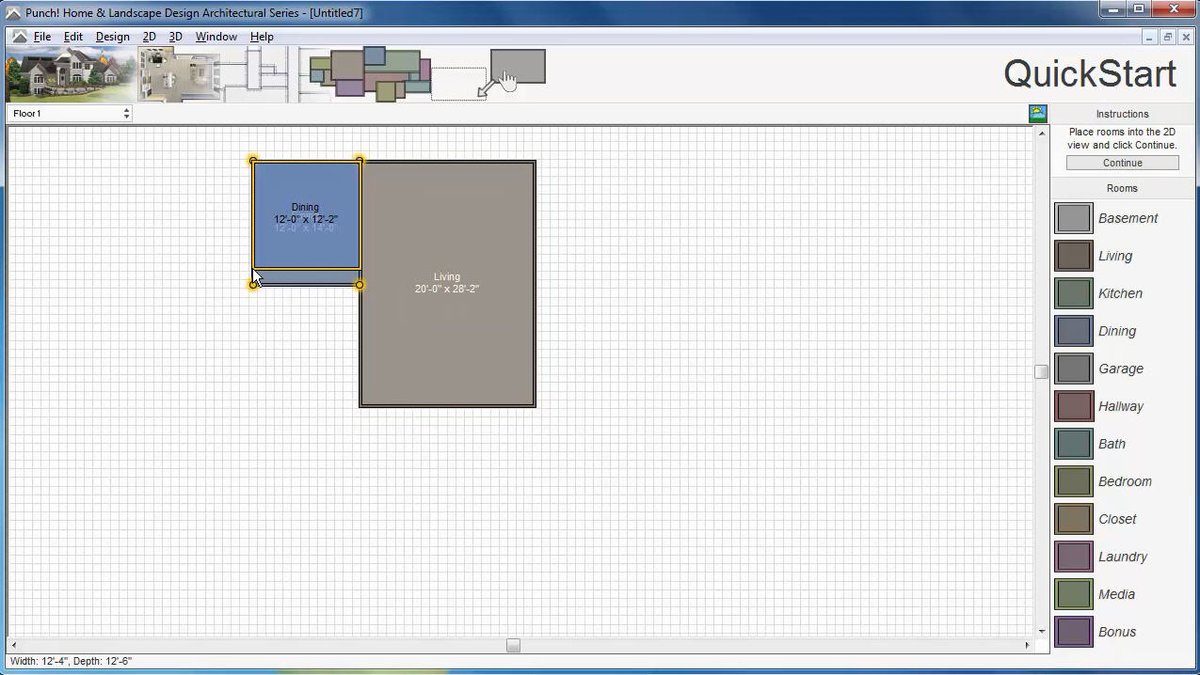Screen dimensions: 1200x675
Task: Restore the inner document window button
Action: 1167,37
